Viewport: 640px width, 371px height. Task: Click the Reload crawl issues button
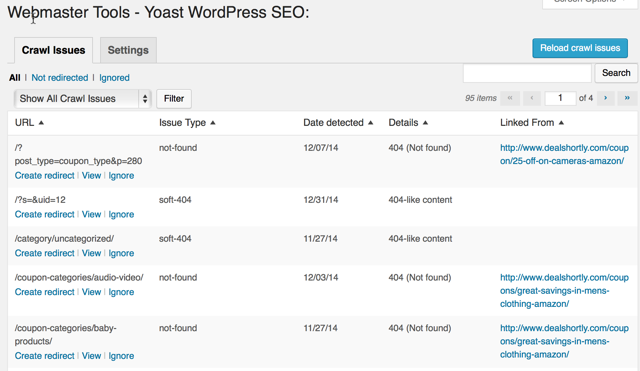click(580, 48)
